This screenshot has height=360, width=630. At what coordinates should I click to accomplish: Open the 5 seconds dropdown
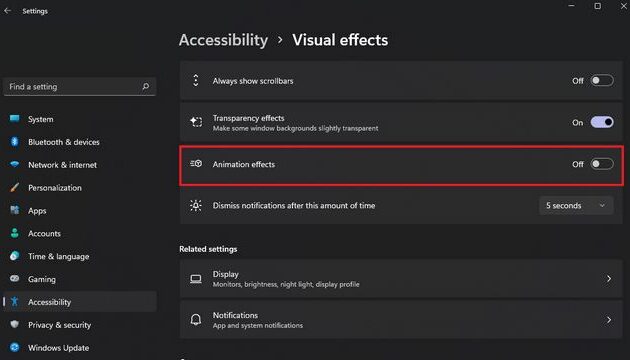tap(576, 205)
